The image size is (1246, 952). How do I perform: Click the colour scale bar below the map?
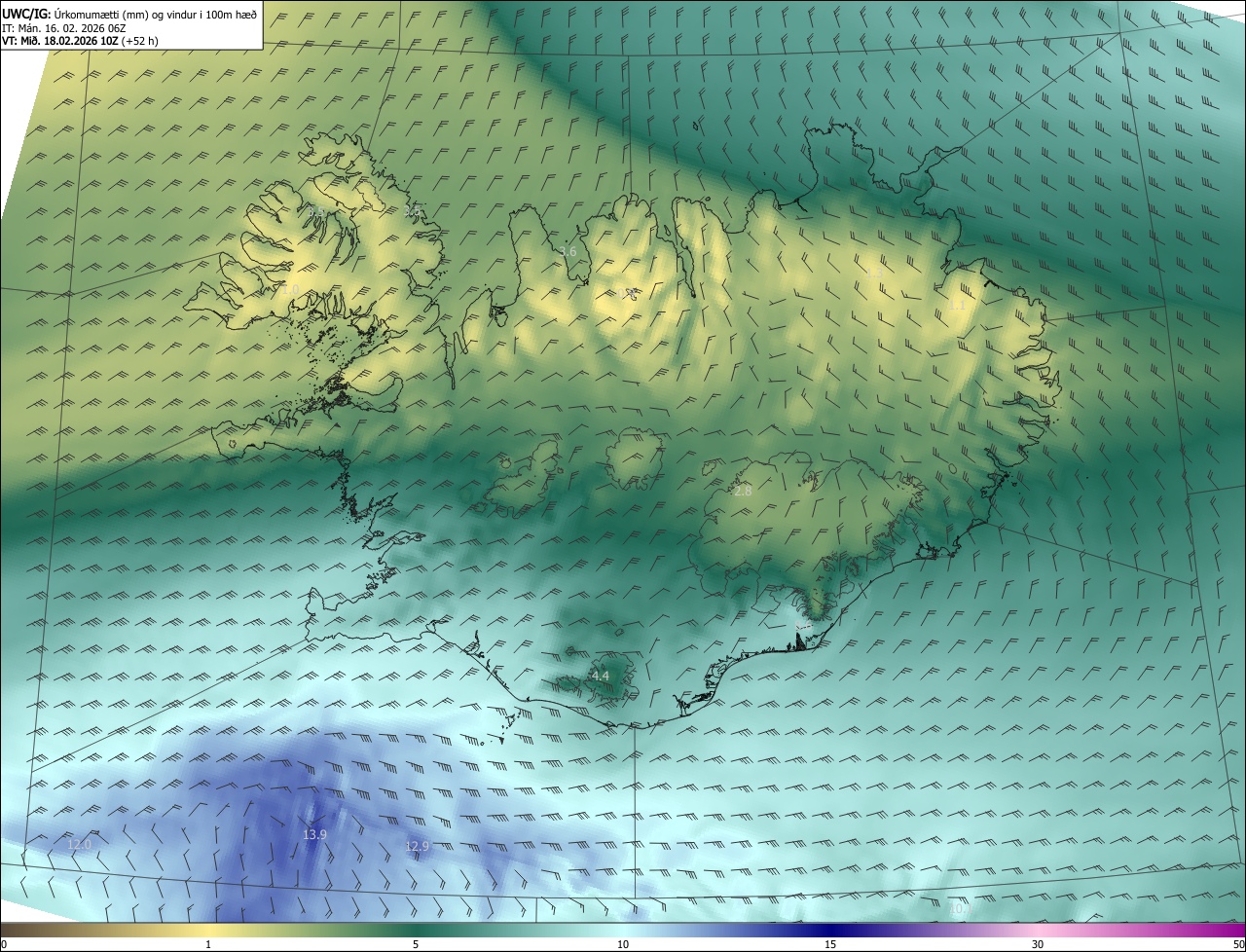tap(623, 930)
